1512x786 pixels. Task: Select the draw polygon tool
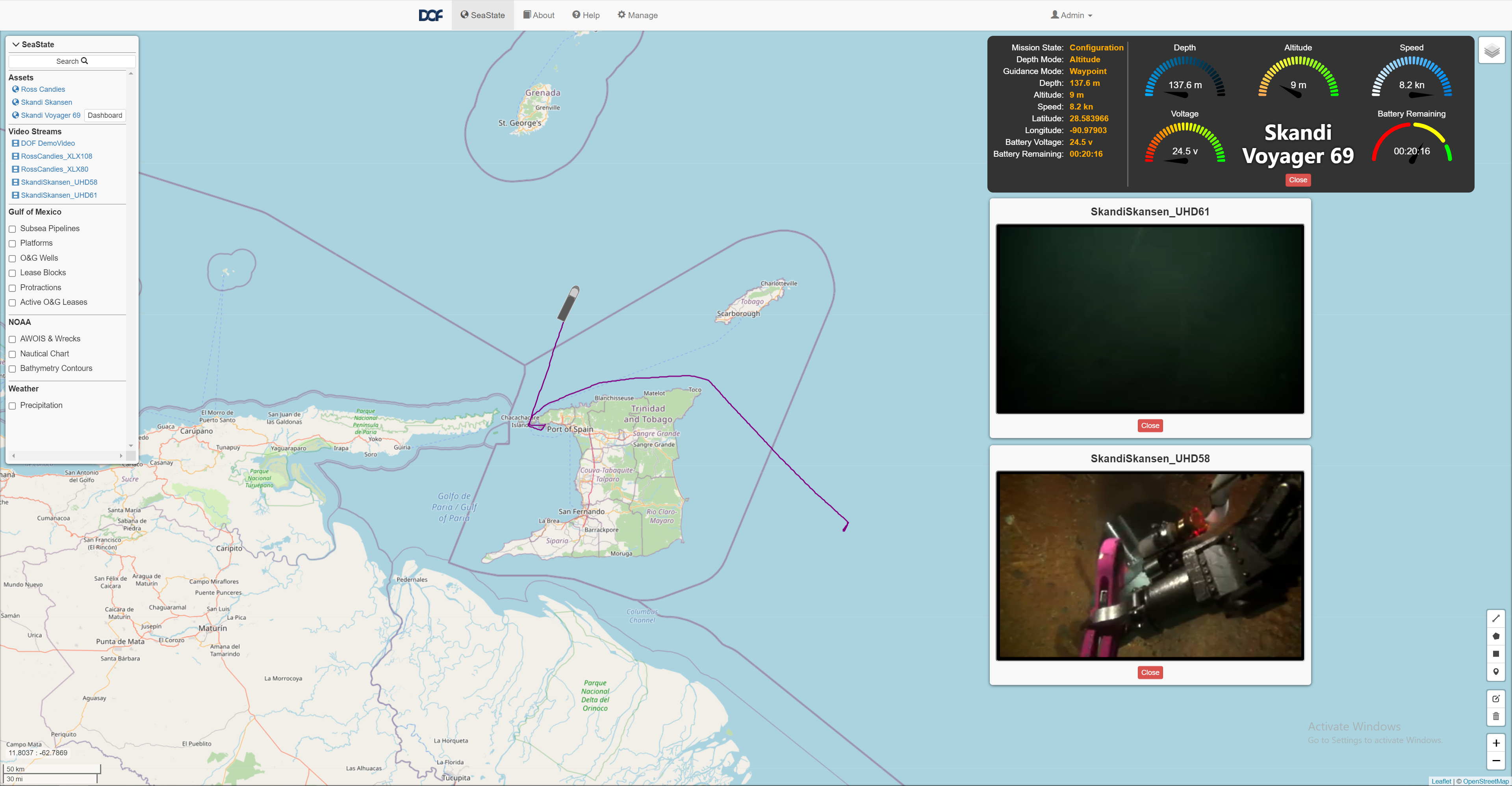pos(1495,636)
